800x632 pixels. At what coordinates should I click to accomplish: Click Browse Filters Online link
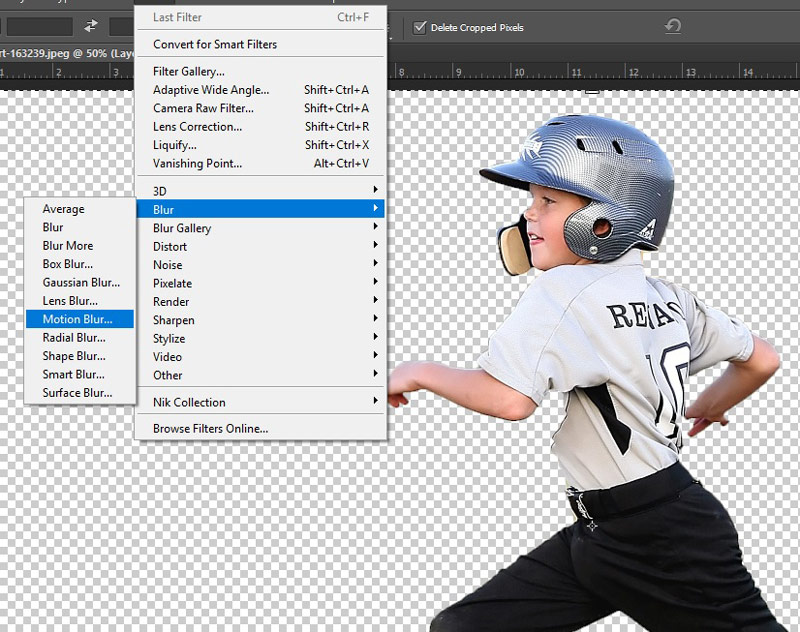[x=210, y=429]
